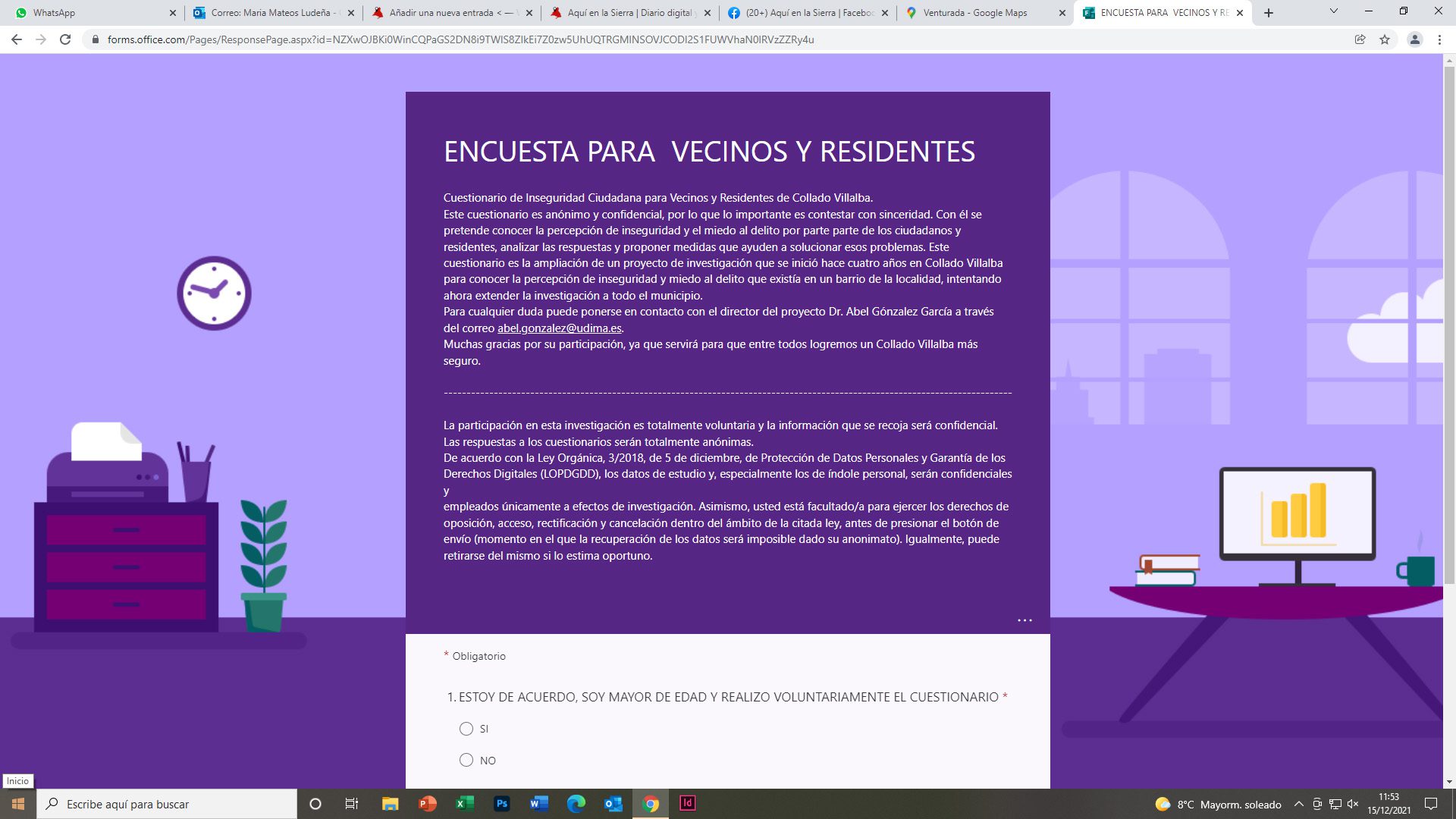The width and height of the screenshot is (1456, 819).
Task: Open Excel from the taskbar
Action: pos(464,804)
